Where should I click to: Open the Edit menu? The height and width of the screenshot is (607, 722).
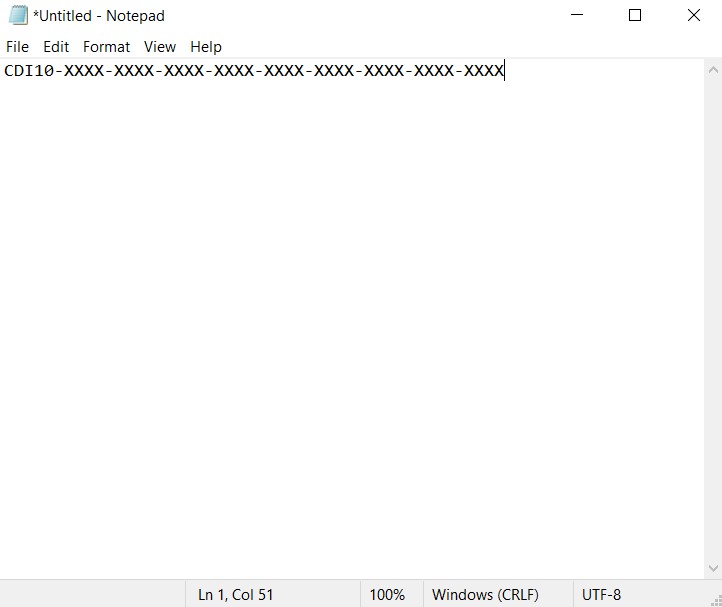click(x=56, y=47)
